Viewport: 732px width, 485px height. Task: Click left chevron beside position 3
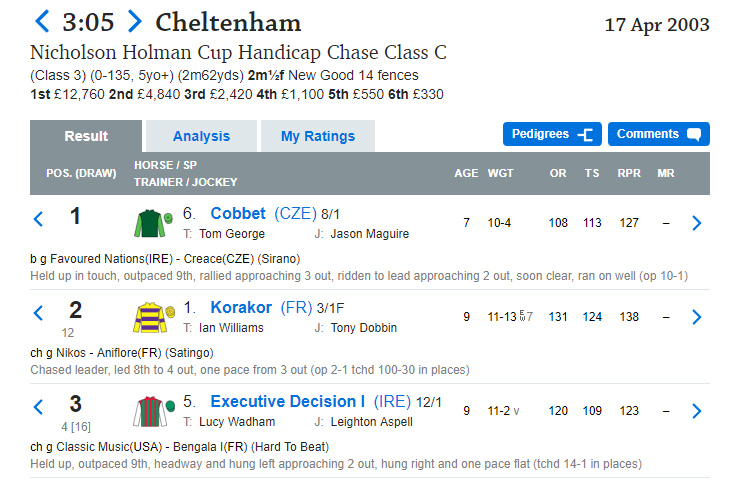point(39,407)
